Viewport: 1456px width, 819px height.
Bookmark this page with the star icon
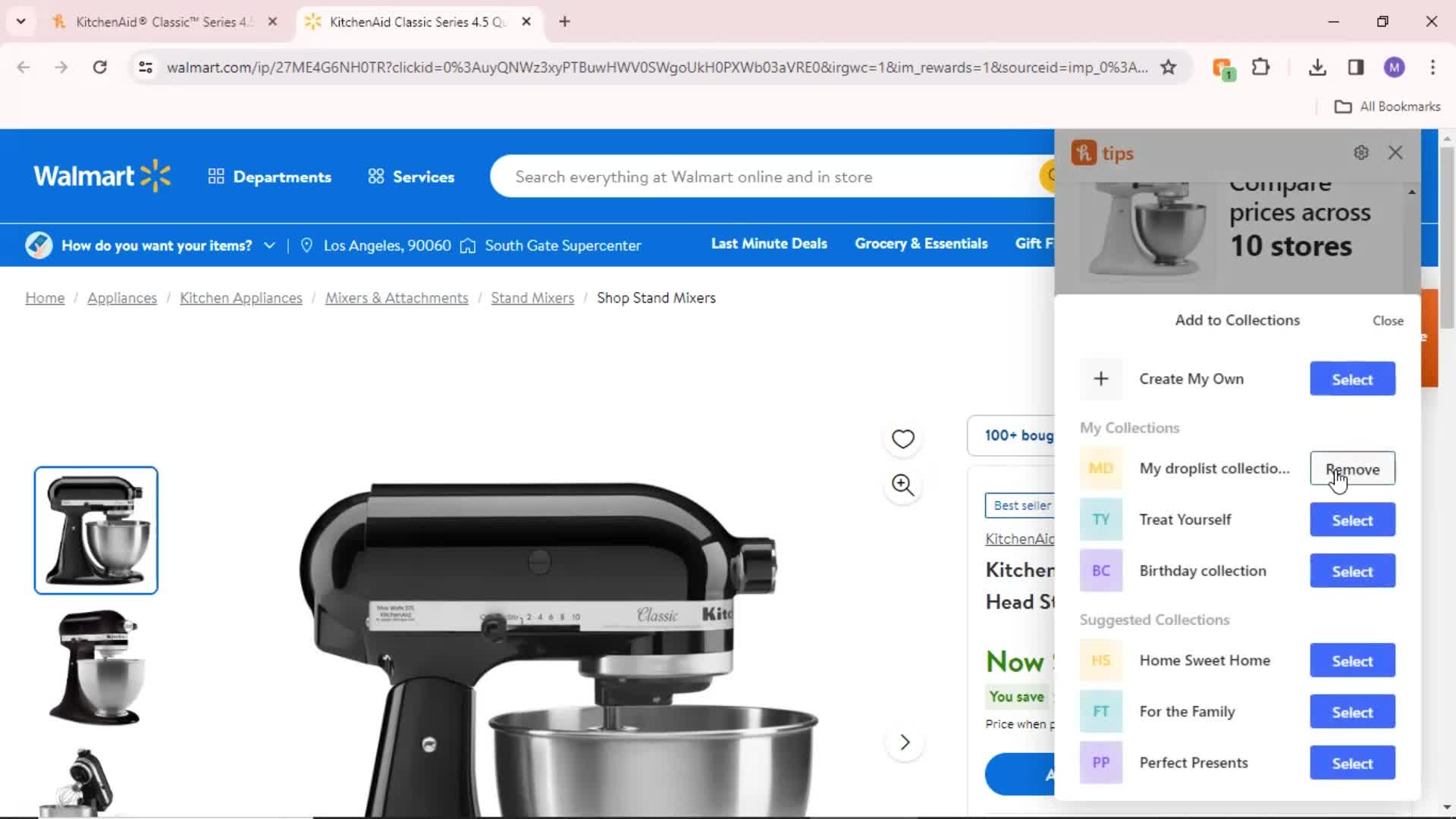tap(1169, 67)
